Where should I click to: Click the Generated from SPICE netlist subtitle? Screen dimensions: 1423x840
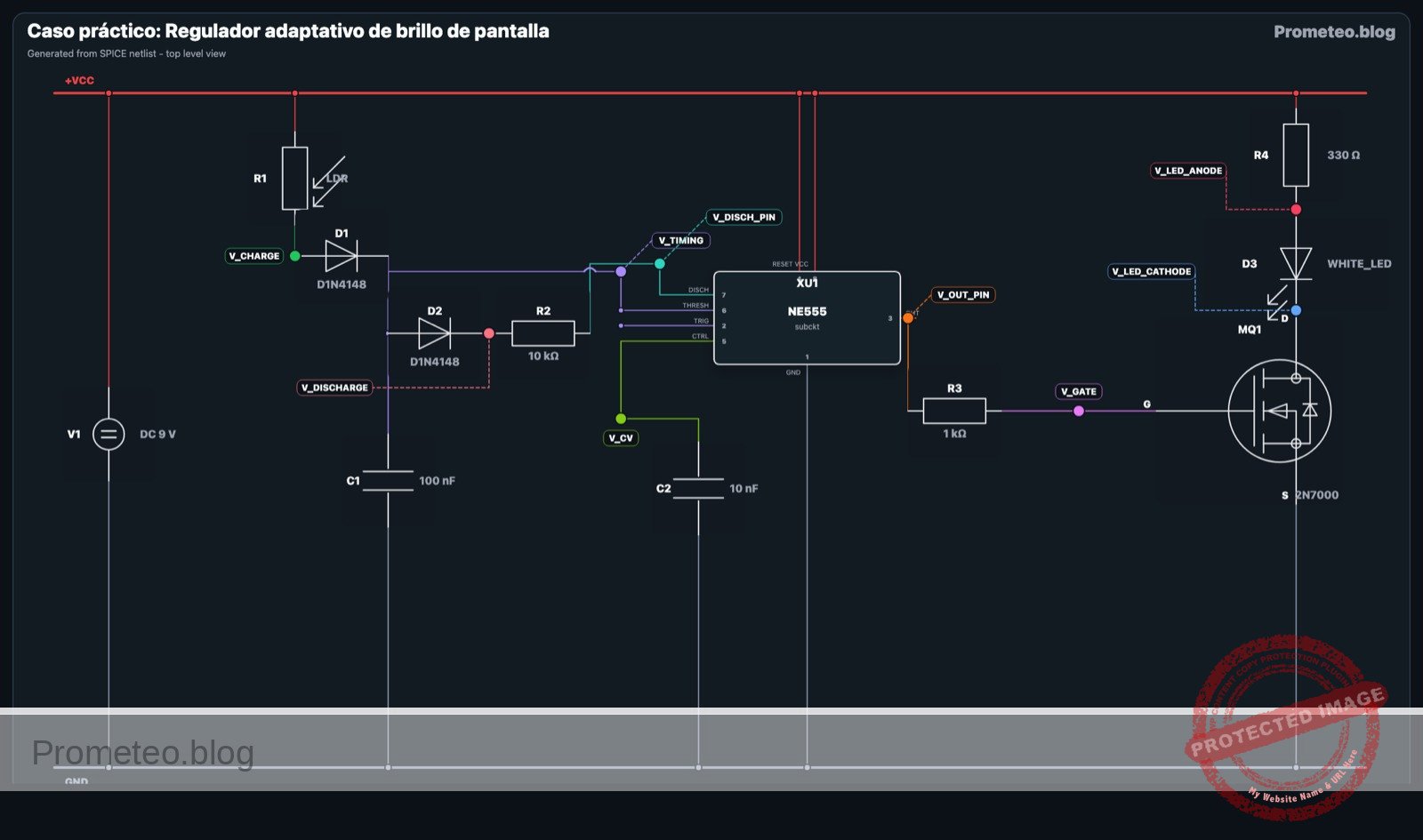point(126,54)
